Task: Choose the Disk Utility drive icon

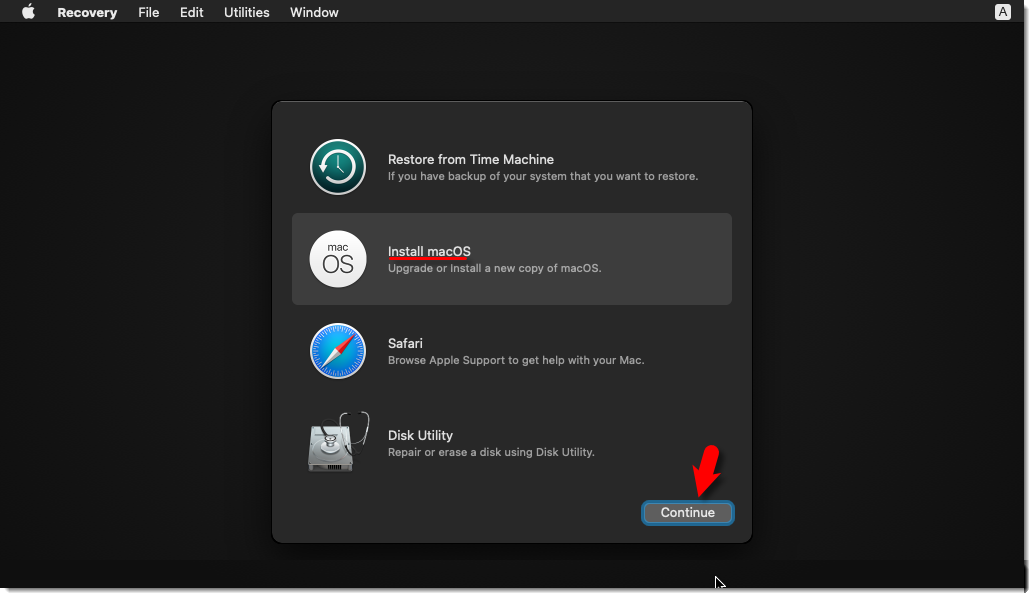Action: 338,442
